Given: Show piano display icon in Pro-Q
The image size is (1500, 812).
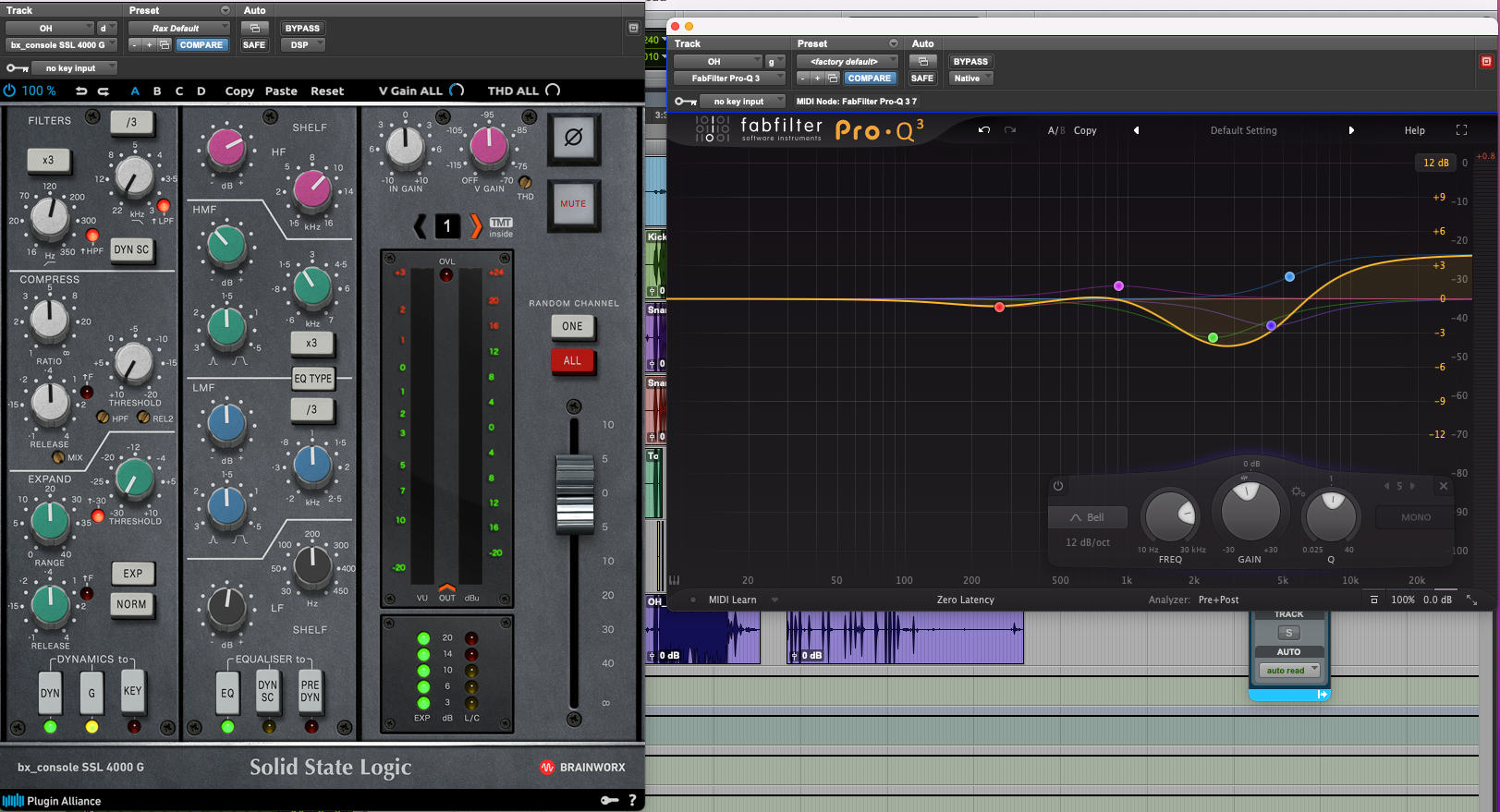Looking at the screenshot, I should tap(674, 580).
